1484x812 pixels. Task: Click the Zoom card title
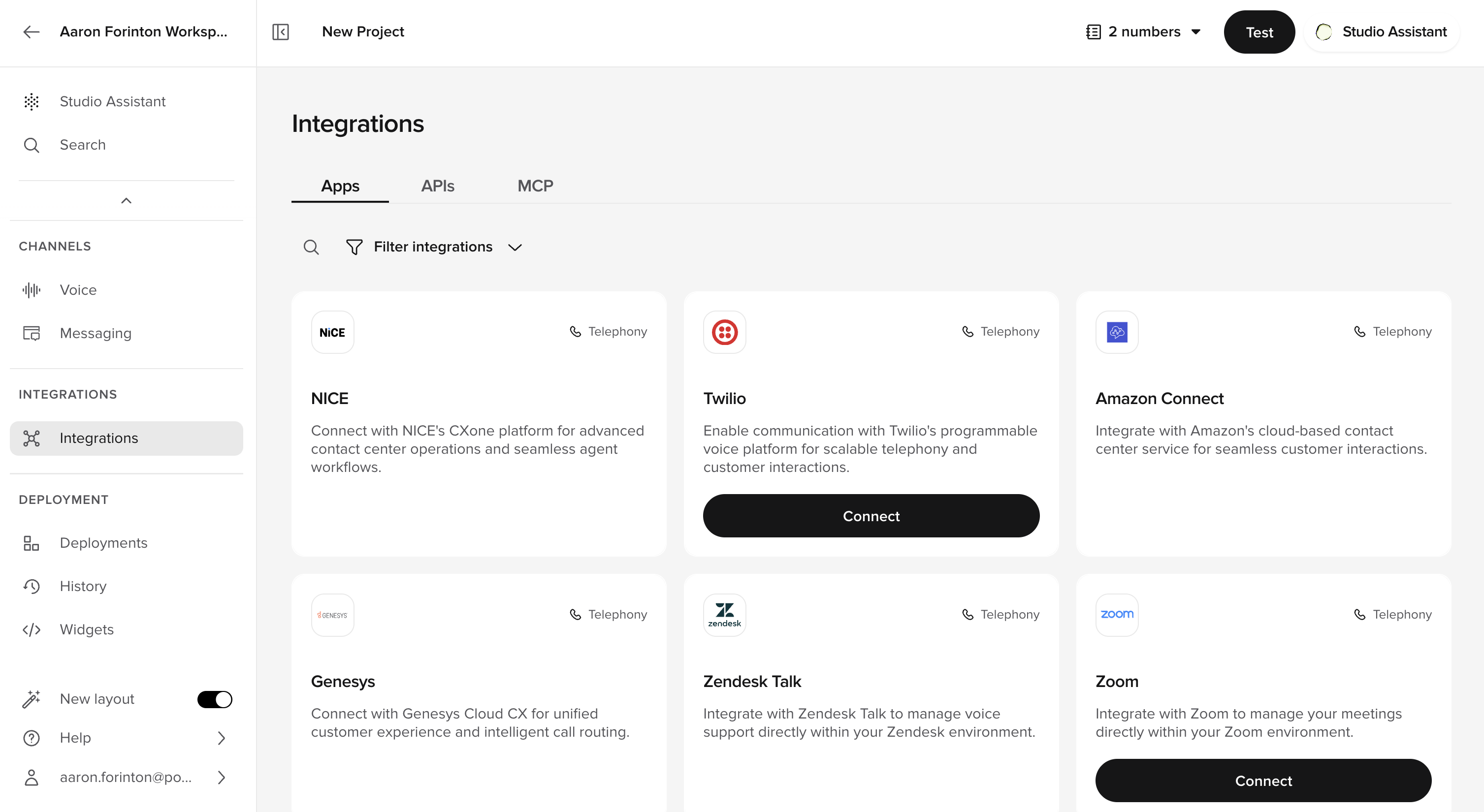1117,682
